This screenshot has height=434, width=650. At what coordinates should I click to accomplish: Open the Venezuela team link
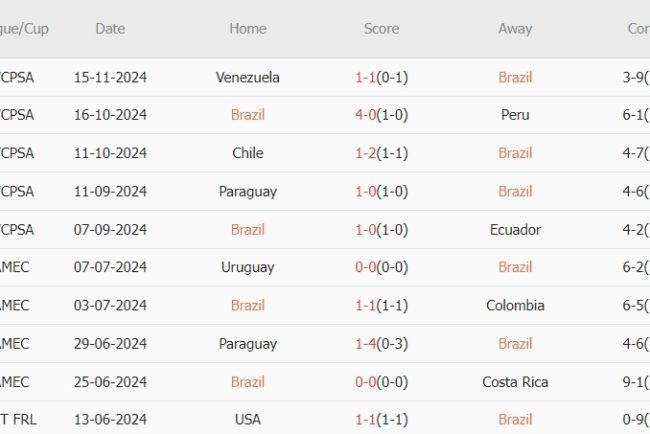coord(247,77)
